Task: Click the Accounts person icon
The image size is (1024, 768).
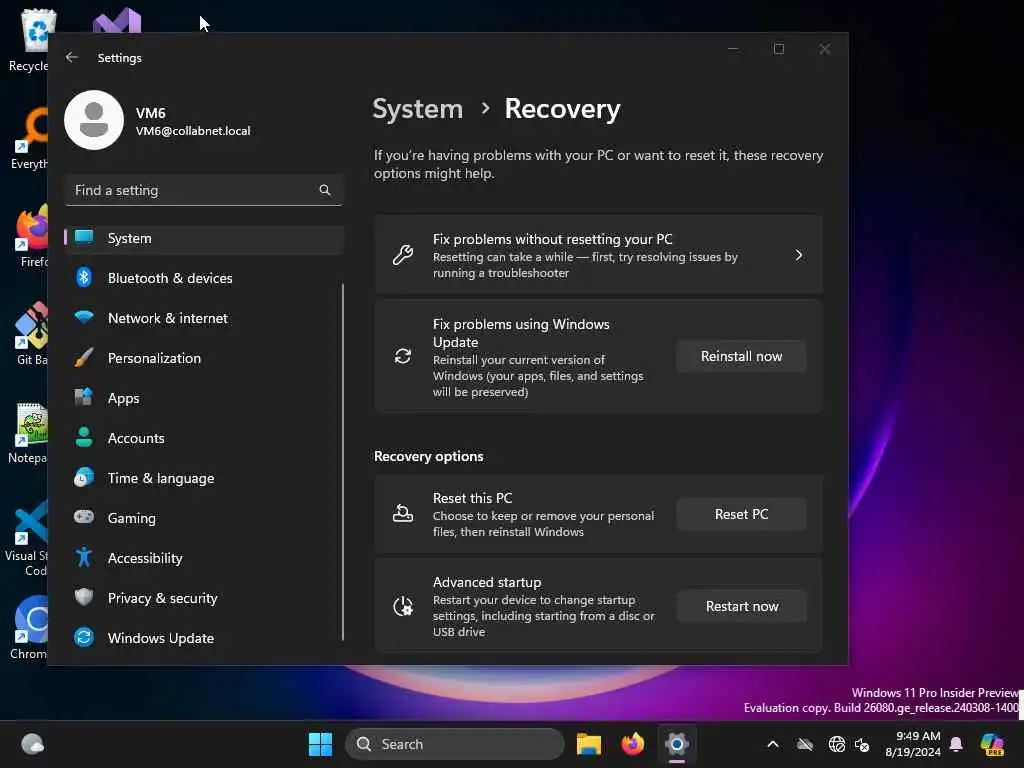Action: tap(84, 438)
